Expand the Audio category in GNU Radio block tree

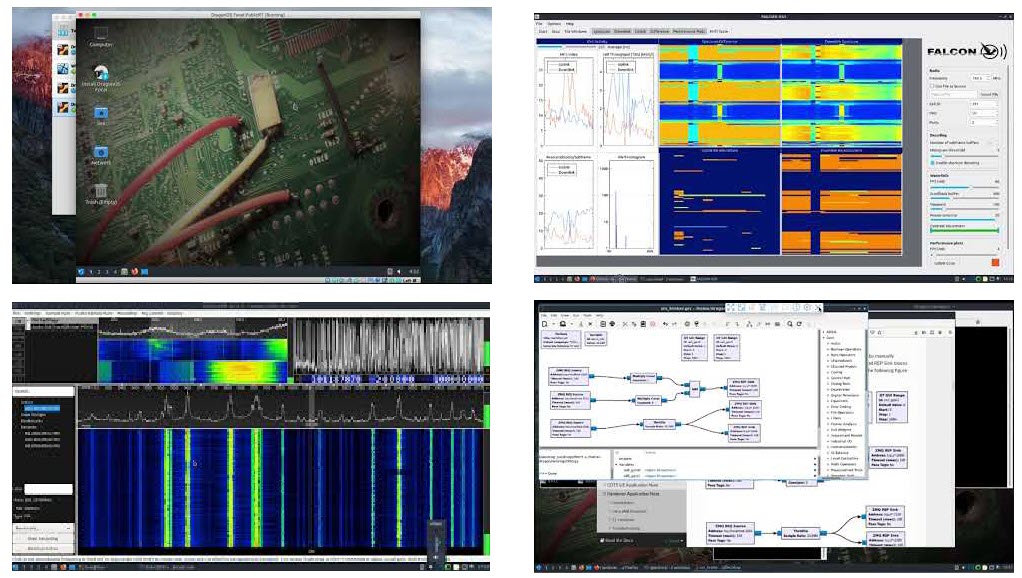click(x=828, y=343)
